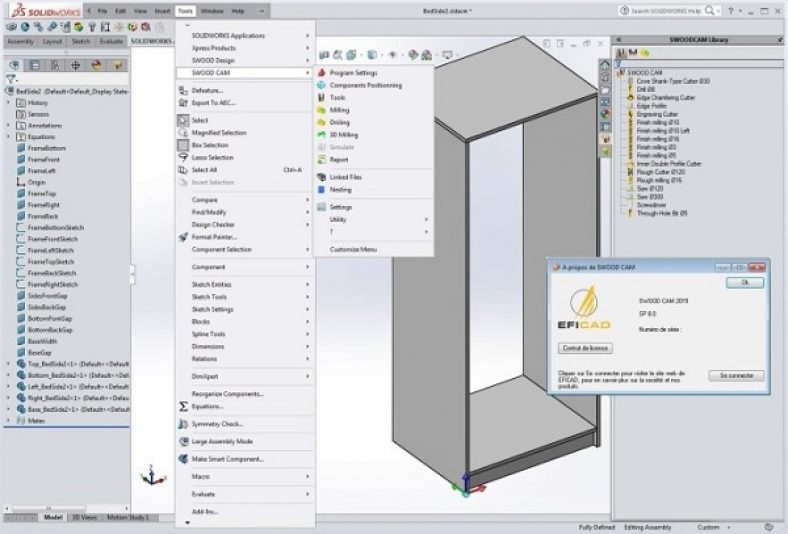Open the ConfigurationManager tab icon
The width and height of the screenshot is (788, 534).
(x=55, y=65)
